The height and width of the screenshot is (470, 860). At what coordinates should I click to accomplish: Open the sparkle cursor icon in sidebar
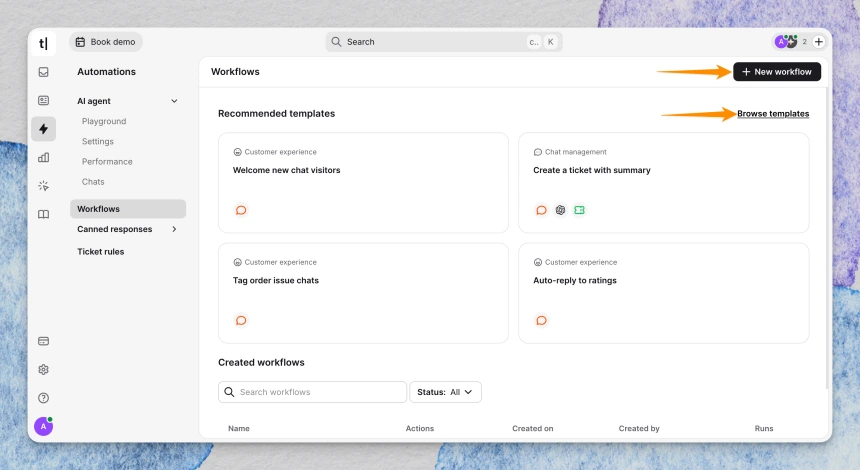click(43, 186)
